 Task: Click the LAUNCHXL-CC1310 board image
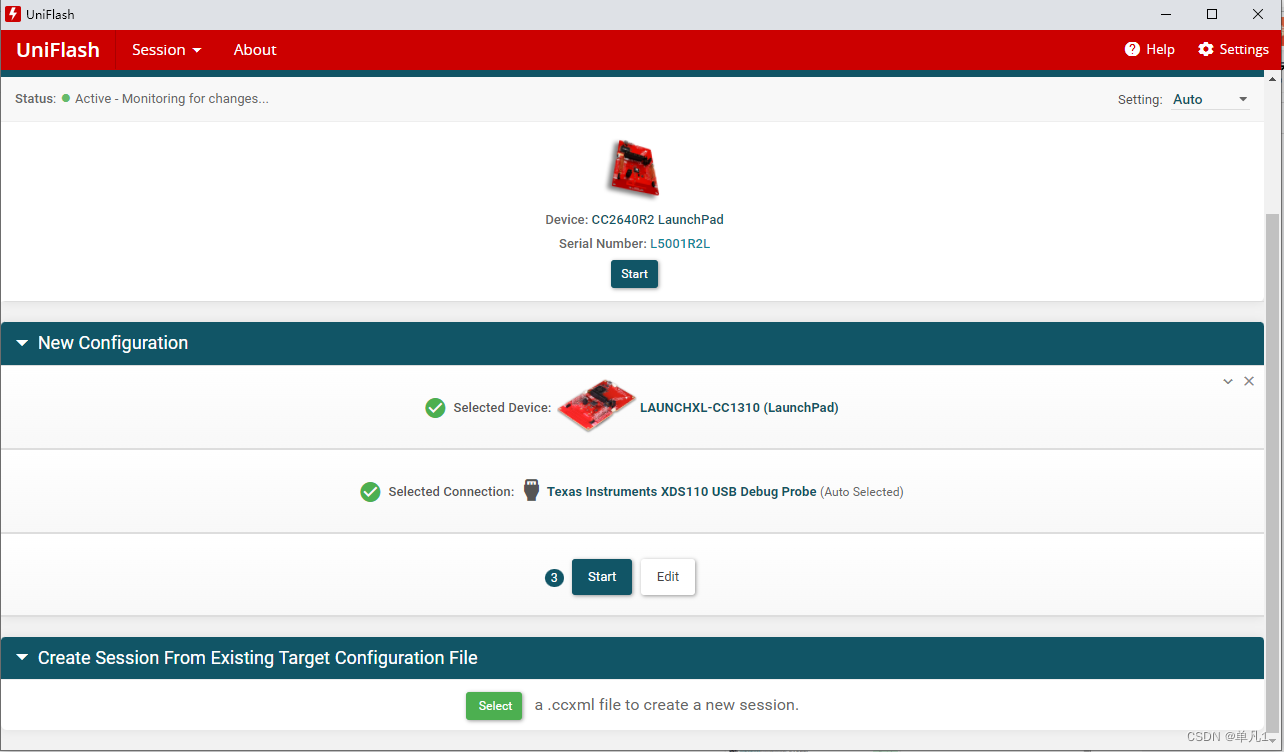[595, 407]
